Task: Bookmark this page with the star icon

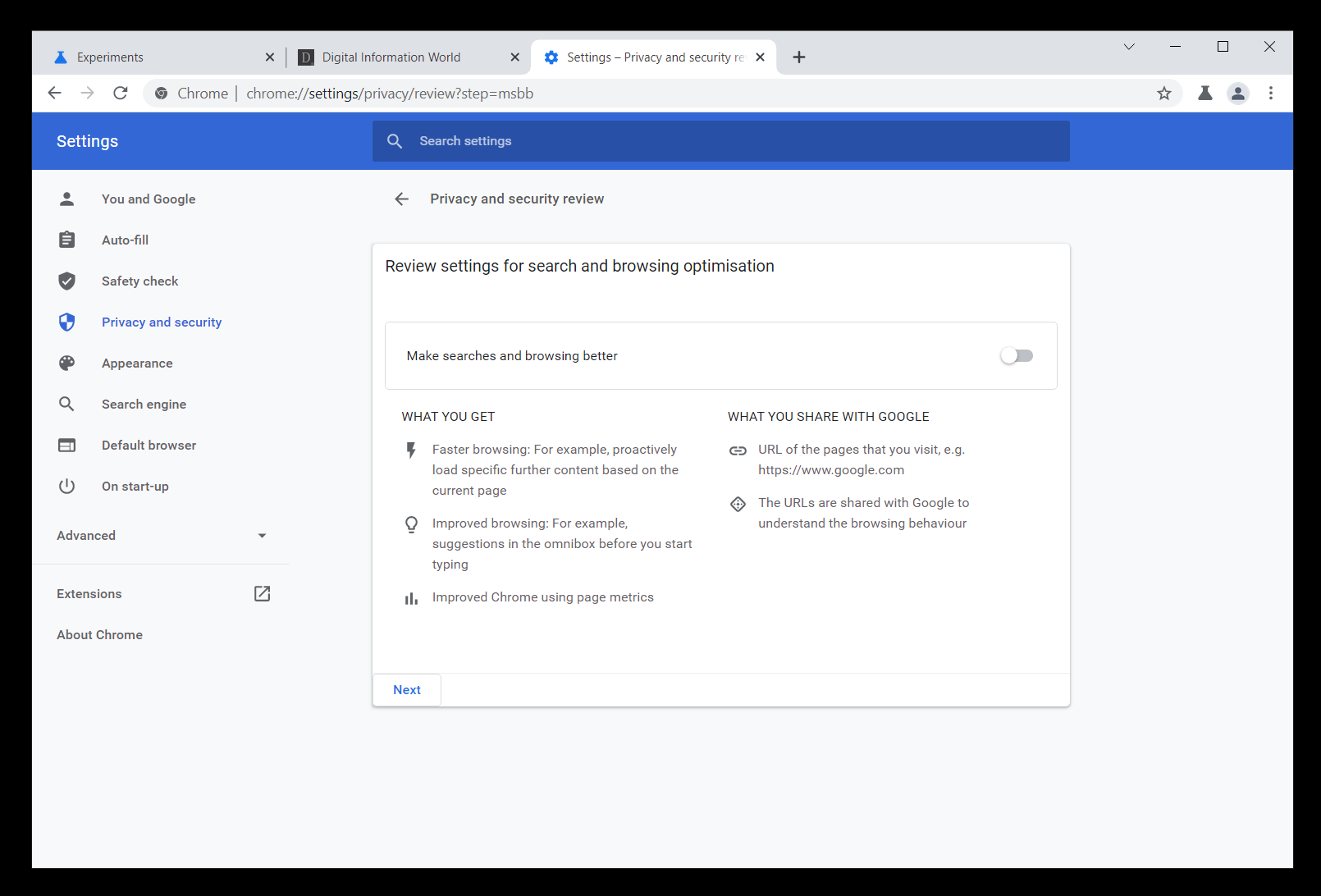Action: pyautogui.click(x=1163, y=94)
